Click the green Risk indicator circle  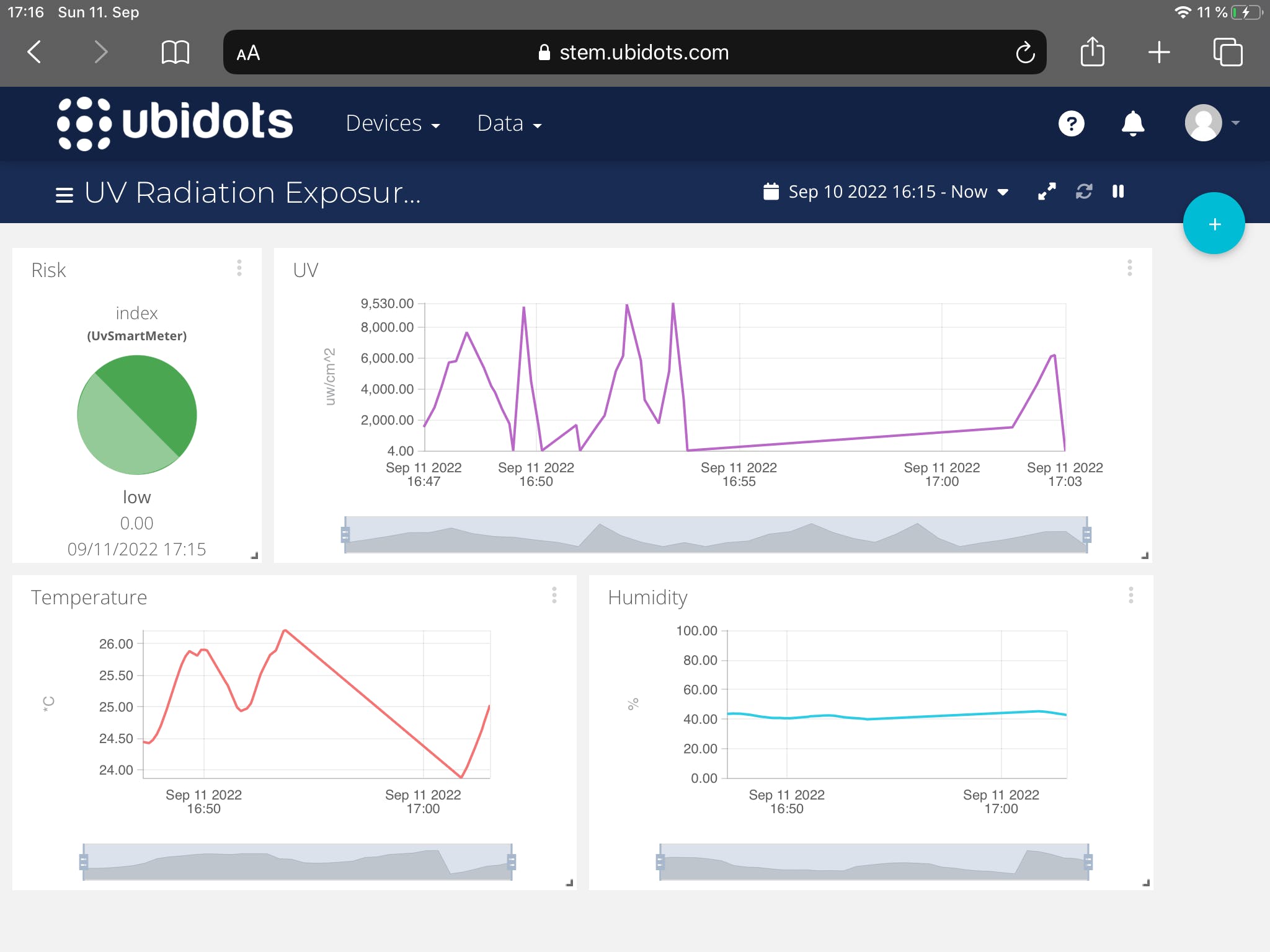point(137,415)
